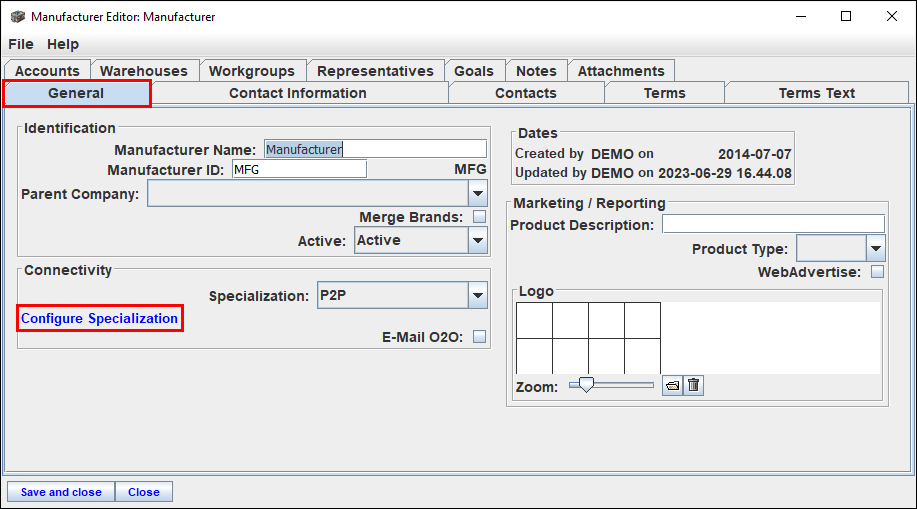This screenshot has height=509, width=917.
Task: Check the WebAdvertise option
Action: 877,271
